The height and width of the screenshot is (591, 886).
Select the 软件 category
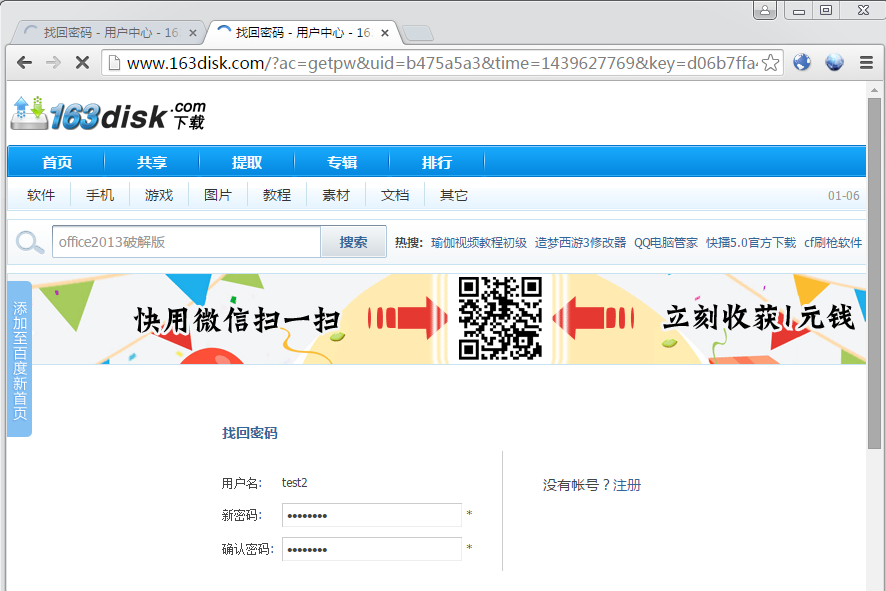coord(40,195)
